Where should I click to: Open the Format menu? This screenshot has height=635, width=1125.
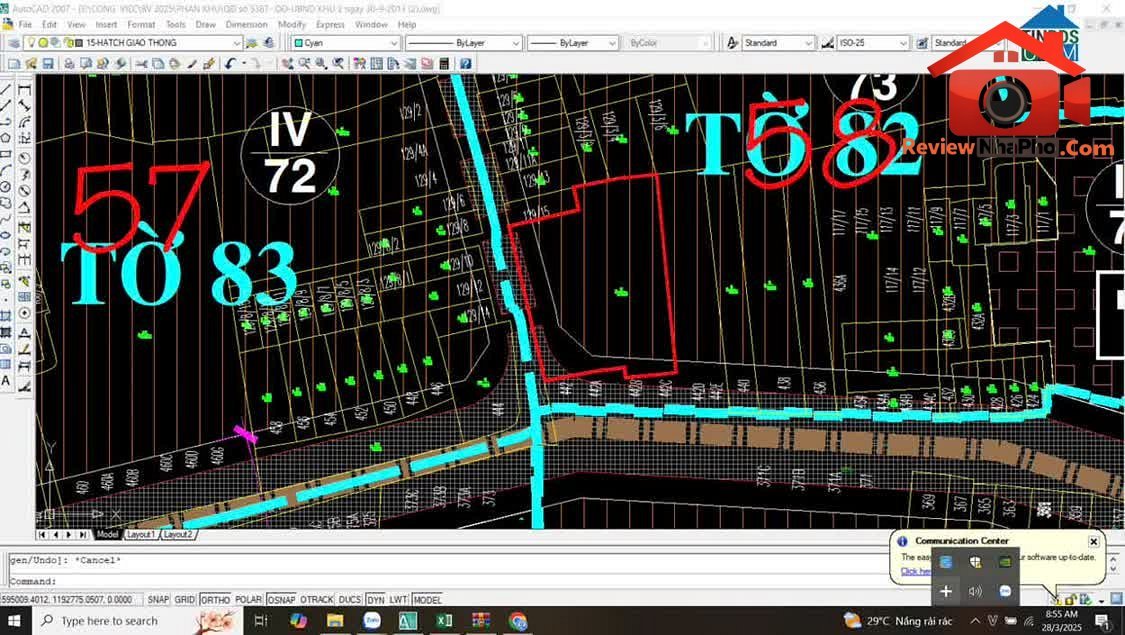coord(141,24)
